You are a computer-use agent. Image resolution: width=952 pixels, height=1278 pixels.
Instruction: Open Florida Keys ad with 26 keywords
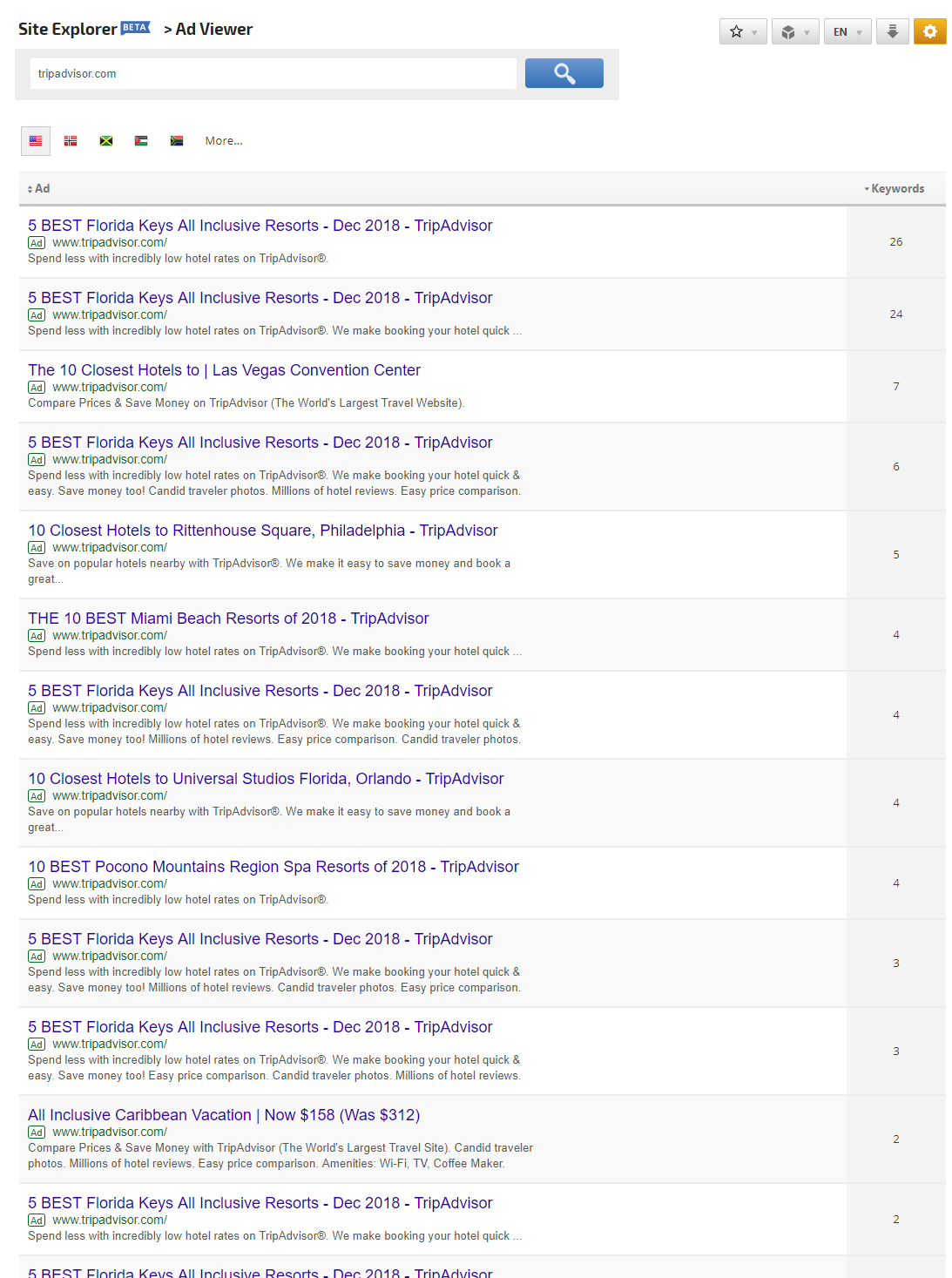coord(260,226)
